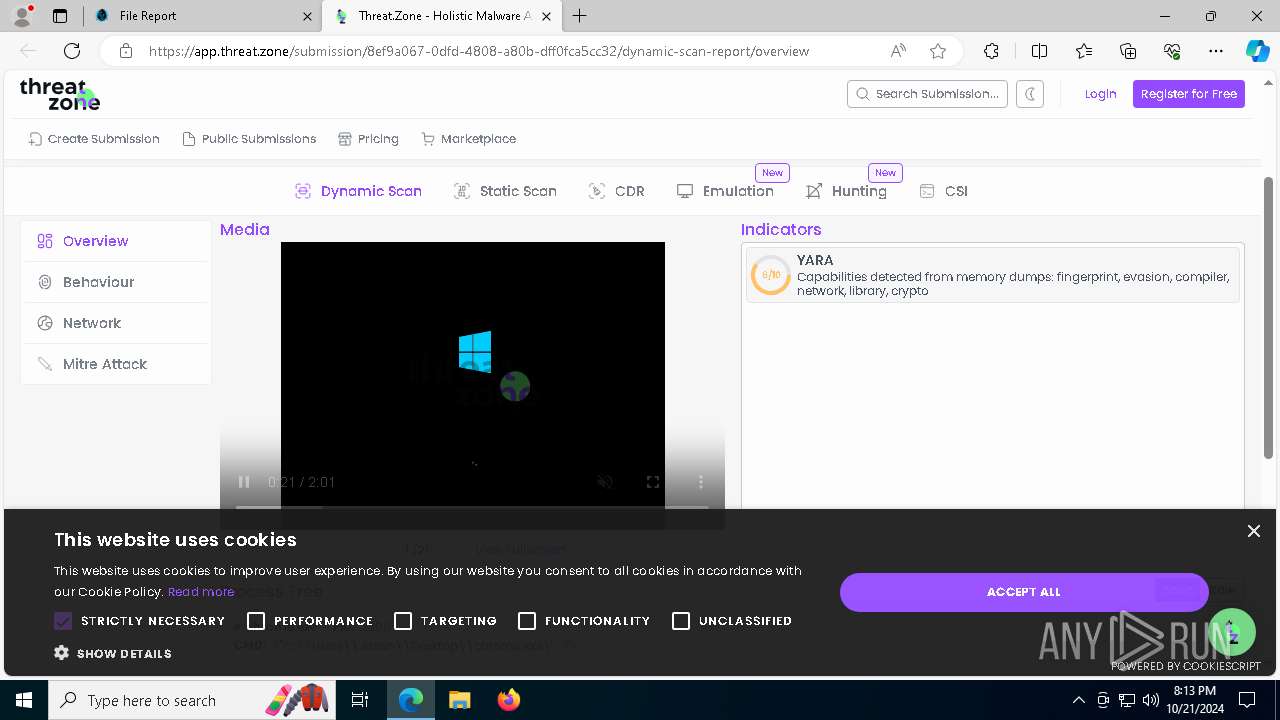Click the Read aloud icon
1280x720 pixels.
[898, 51]
